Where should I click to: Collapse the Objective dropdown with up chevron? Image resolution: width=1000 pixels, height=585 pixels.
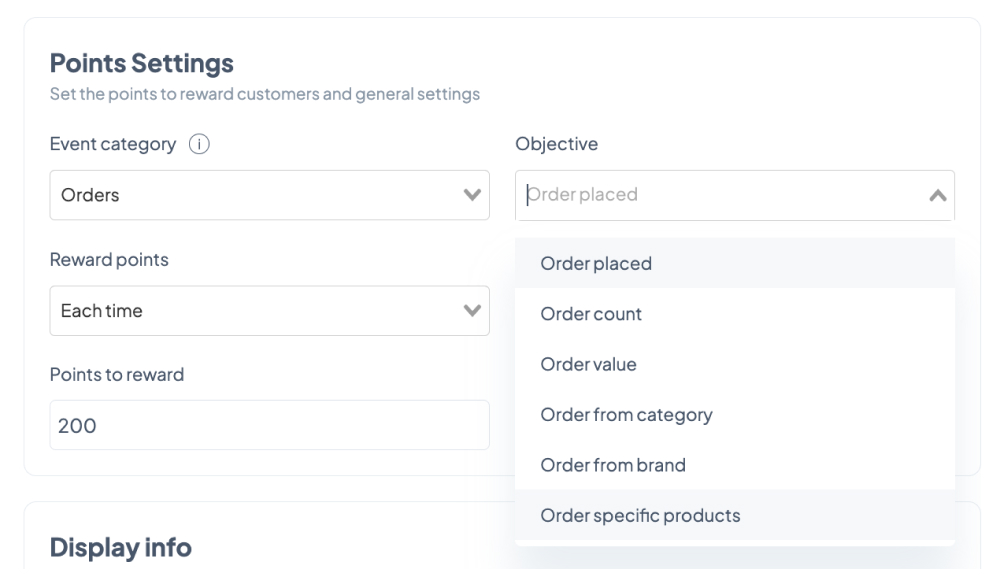tap(938, 195)
